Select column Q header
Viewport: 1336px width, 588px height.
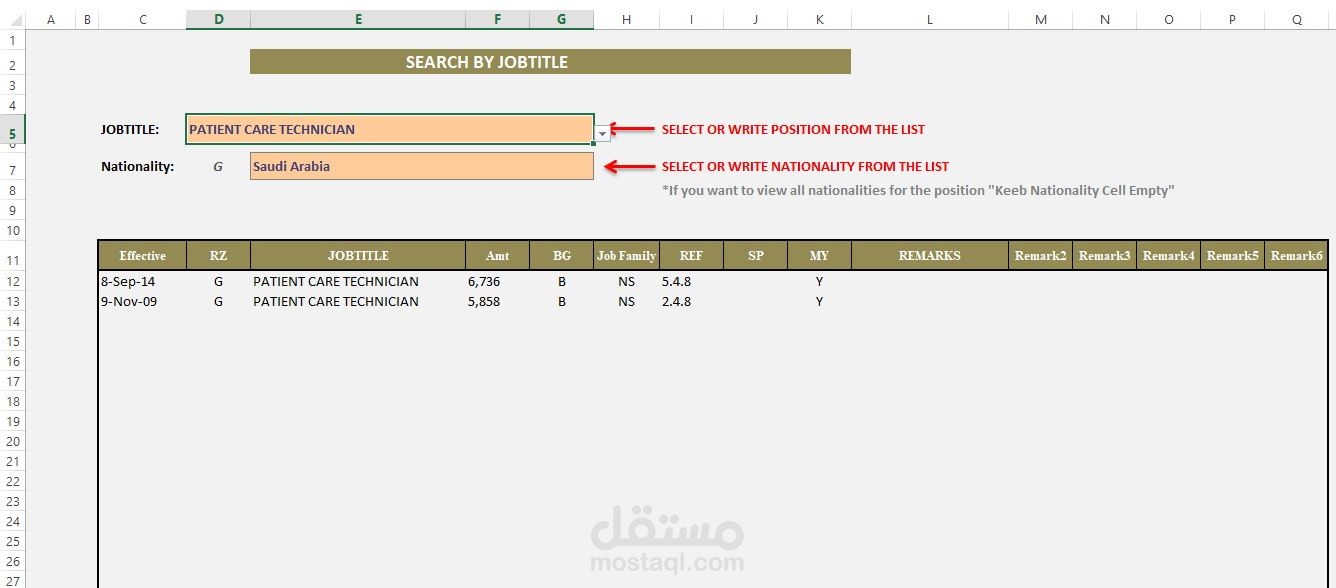click(1296, 19)
